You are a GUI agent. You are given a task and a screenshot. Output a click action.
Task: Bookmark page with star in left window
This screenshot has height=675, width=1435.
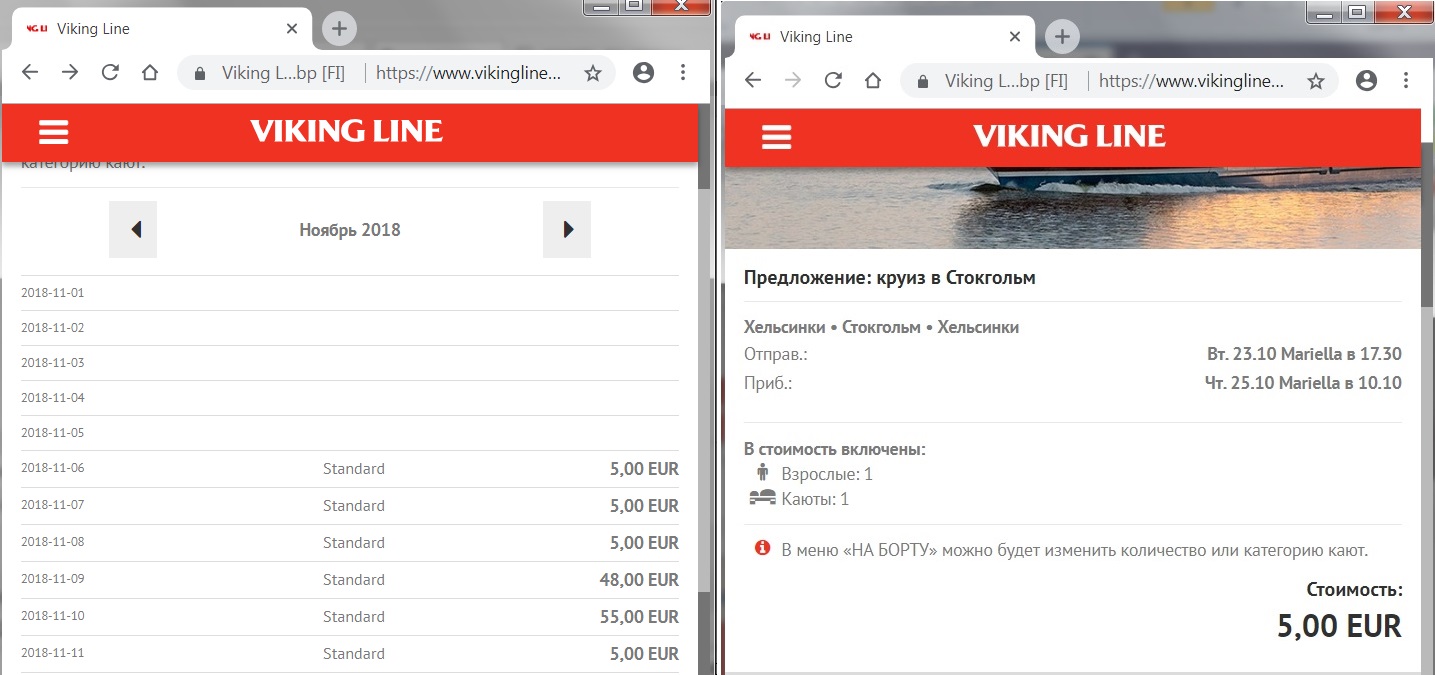pyautogui.click(x=593, y=73)
